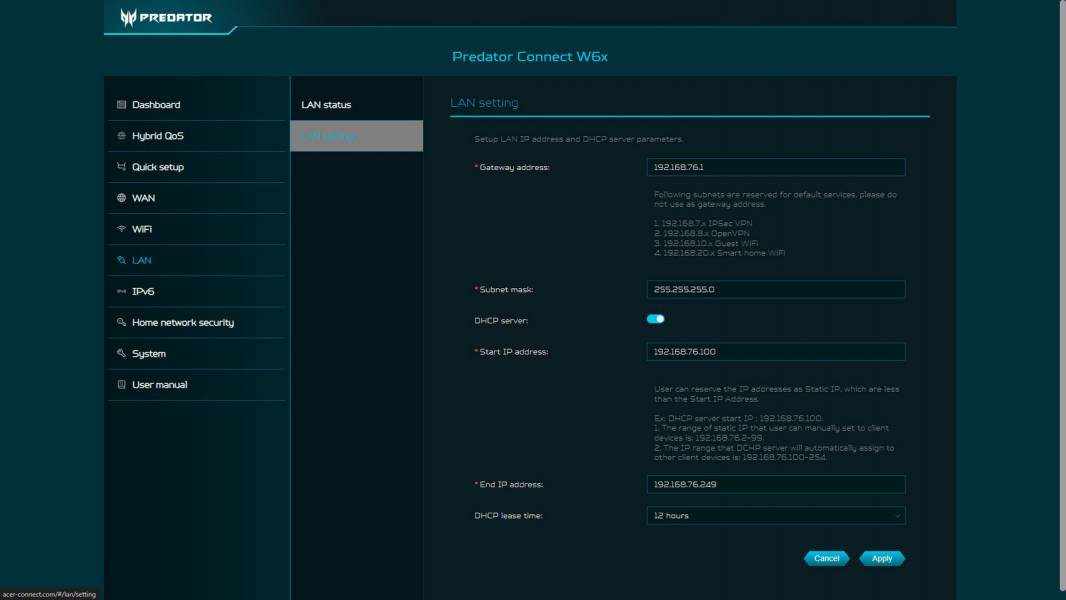Viewport: 1066px width, 600px height.
Task: Select the Subnet mask field
Action: [x=776, y=289]
